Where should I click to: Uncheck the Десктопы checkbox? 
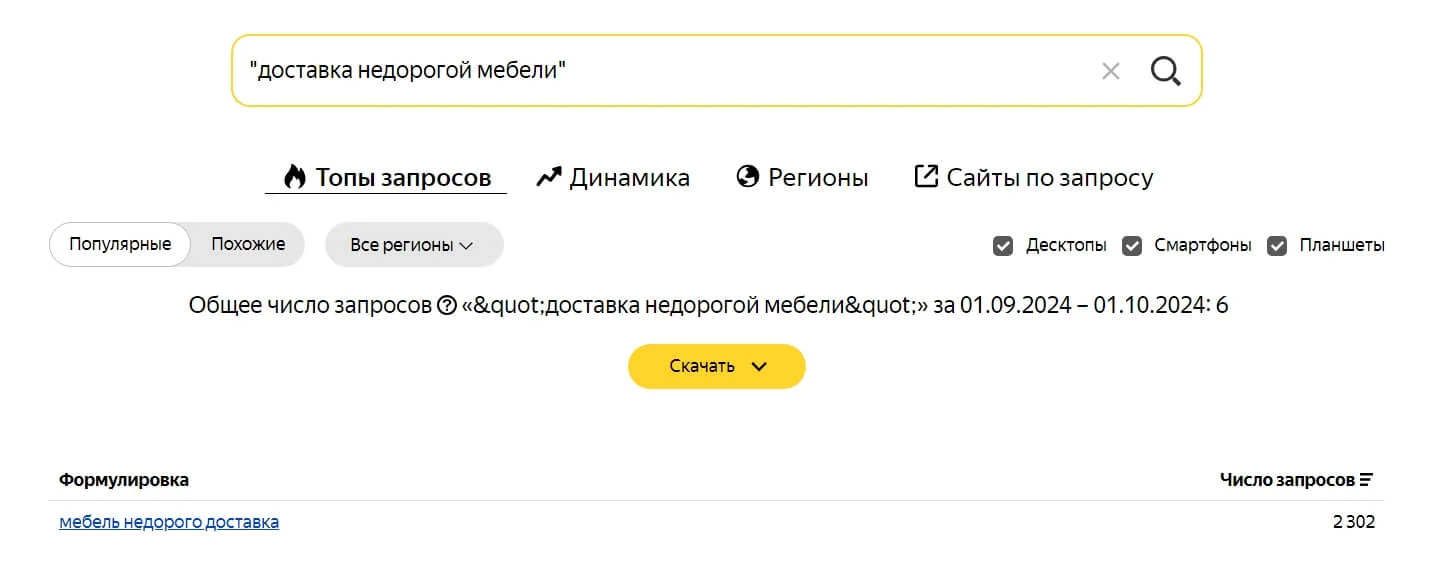pyautogui.click(x=1003, y=245)
